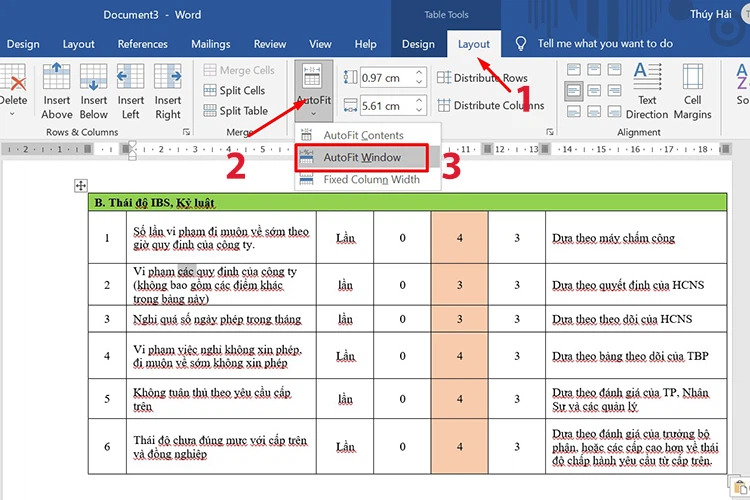
Task: Choose AutoFit Contents option
Action: [367, 135]
